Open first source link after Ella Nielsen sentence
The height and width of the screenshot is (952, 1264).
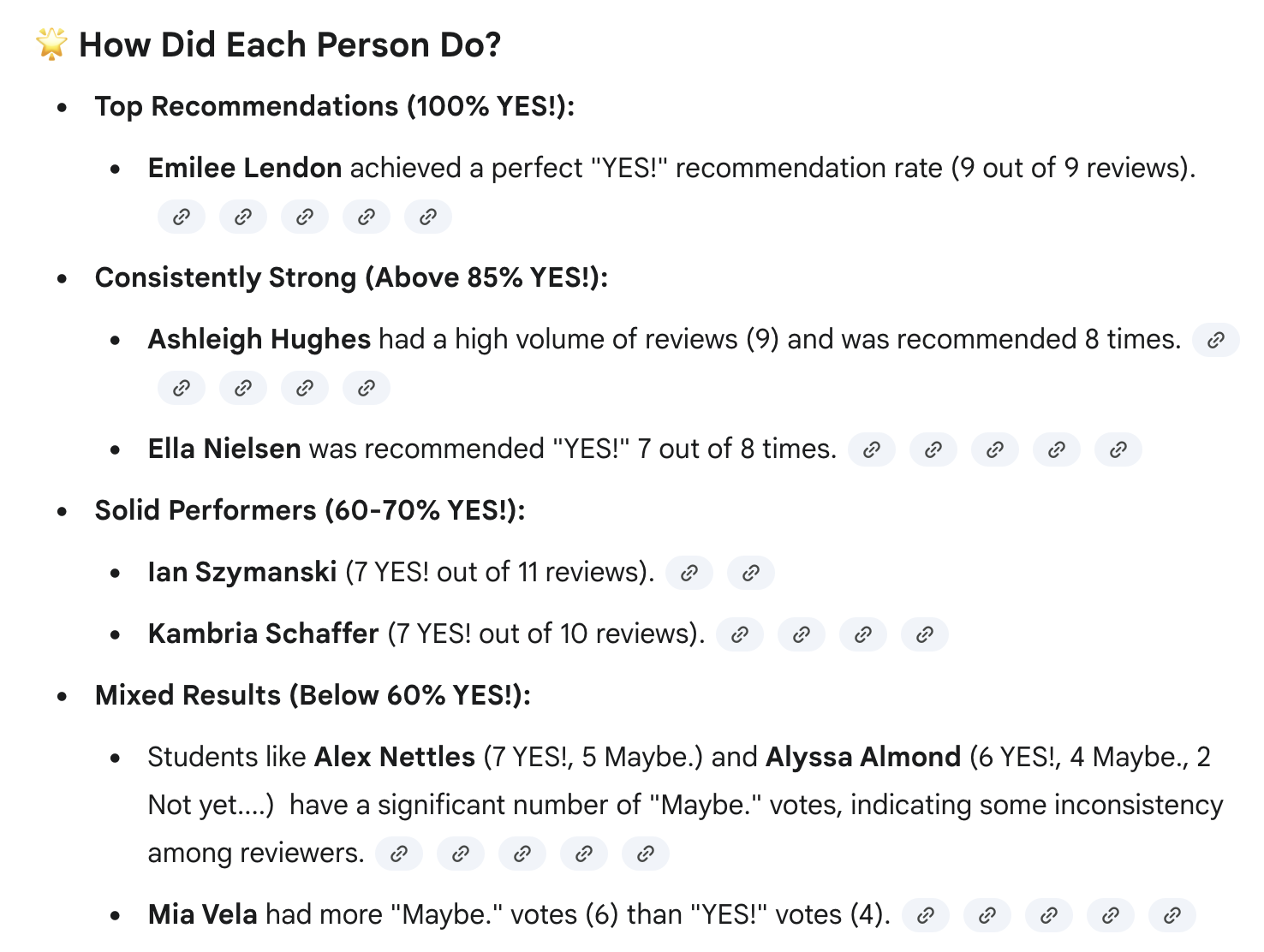(x=872, y=449)
